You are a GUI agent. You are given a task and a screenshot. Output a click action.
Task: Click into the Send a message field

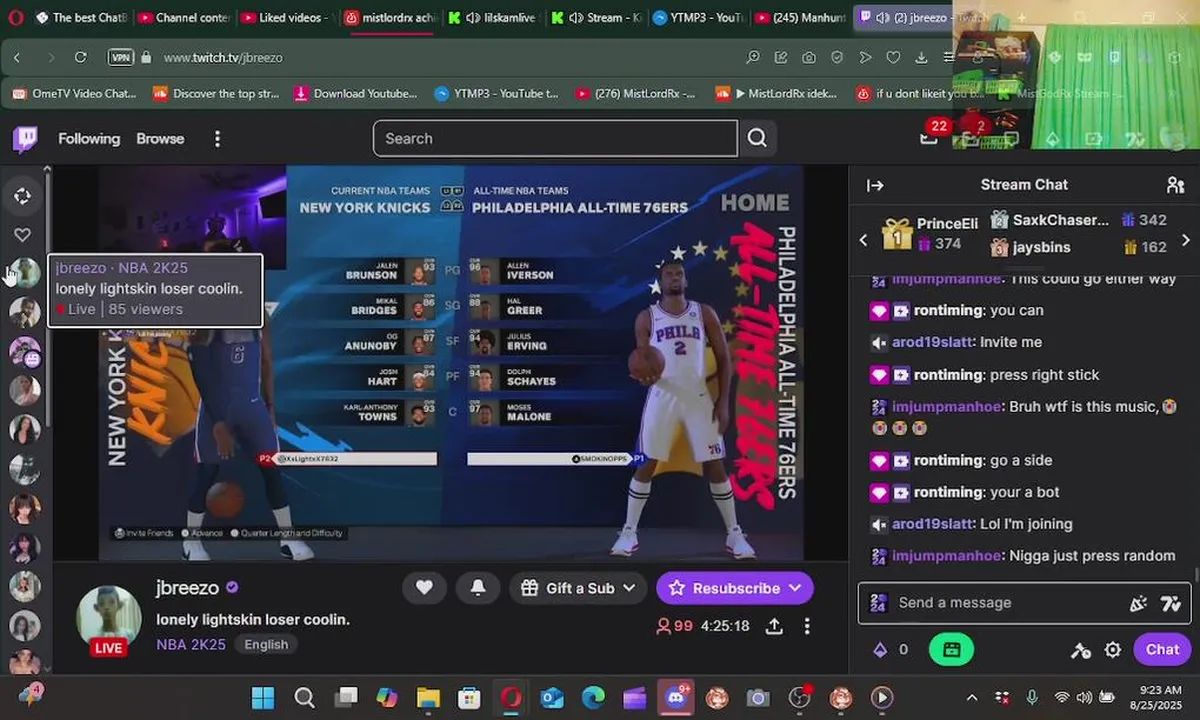pyautogui.click(x=1005, y=603)
